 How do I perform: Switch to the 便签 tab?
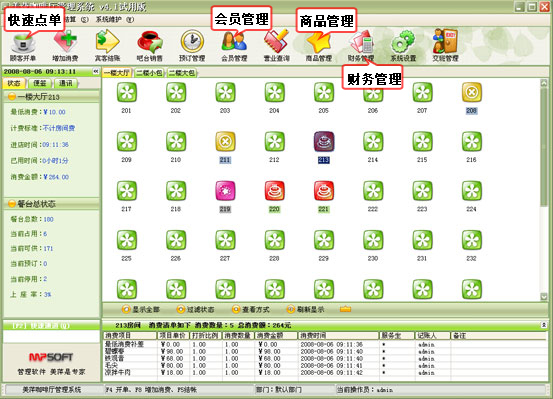40,83
